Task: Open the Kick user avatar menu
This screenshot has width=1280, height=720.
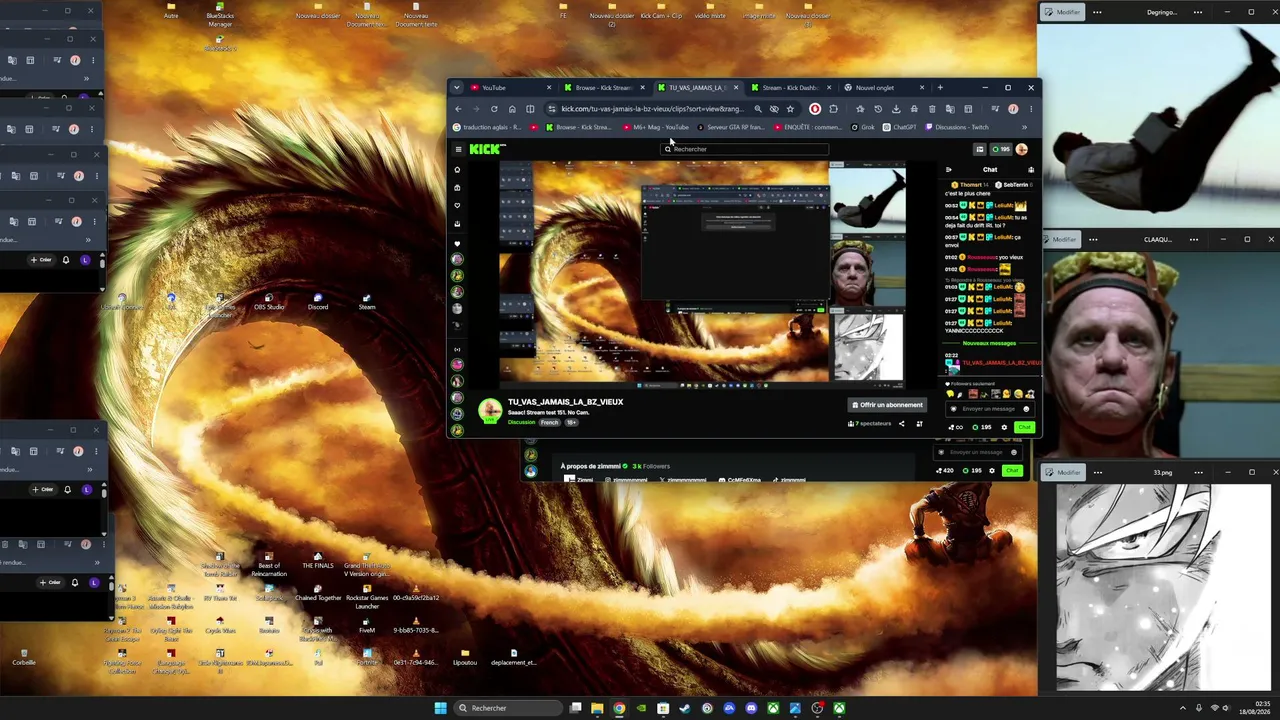Action: pos(1022,149)
